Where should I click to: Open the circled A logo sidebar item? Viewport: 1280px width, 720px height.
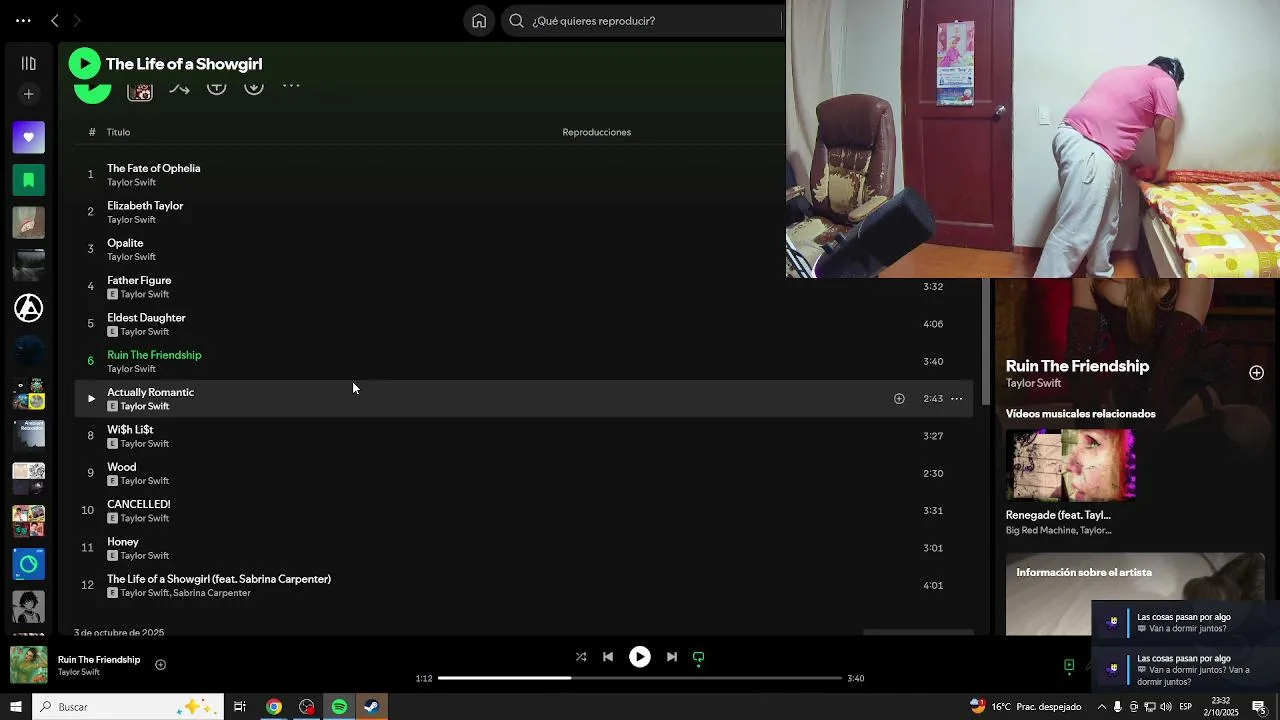tap(28, 308)
